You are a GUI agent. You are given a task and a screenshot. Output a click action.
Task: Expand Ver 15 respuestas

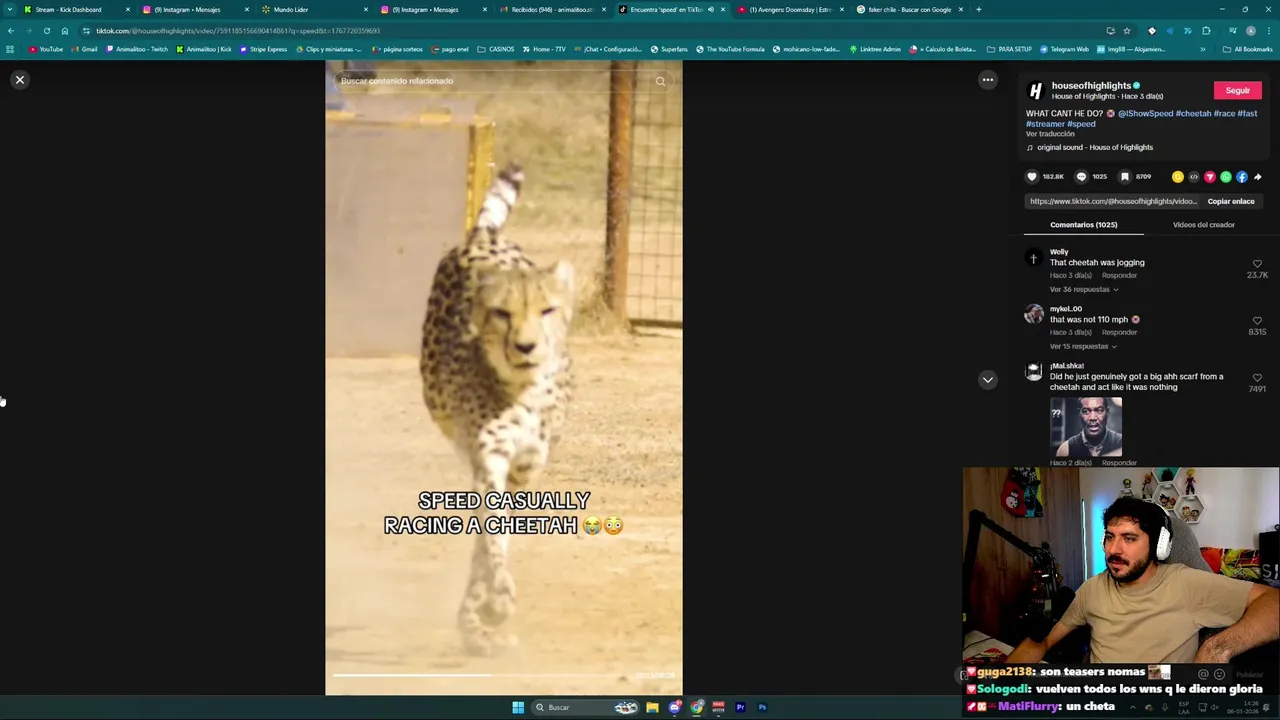click(x=1083, y=347)
